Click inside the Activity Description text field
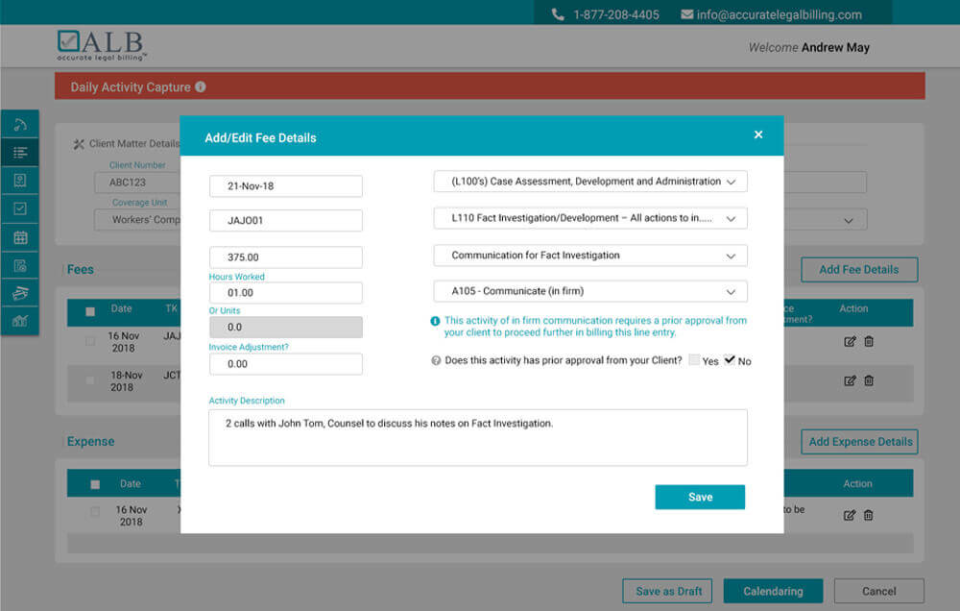The height and width of the screenshot is (611, 960). click(x=478, y=436)
